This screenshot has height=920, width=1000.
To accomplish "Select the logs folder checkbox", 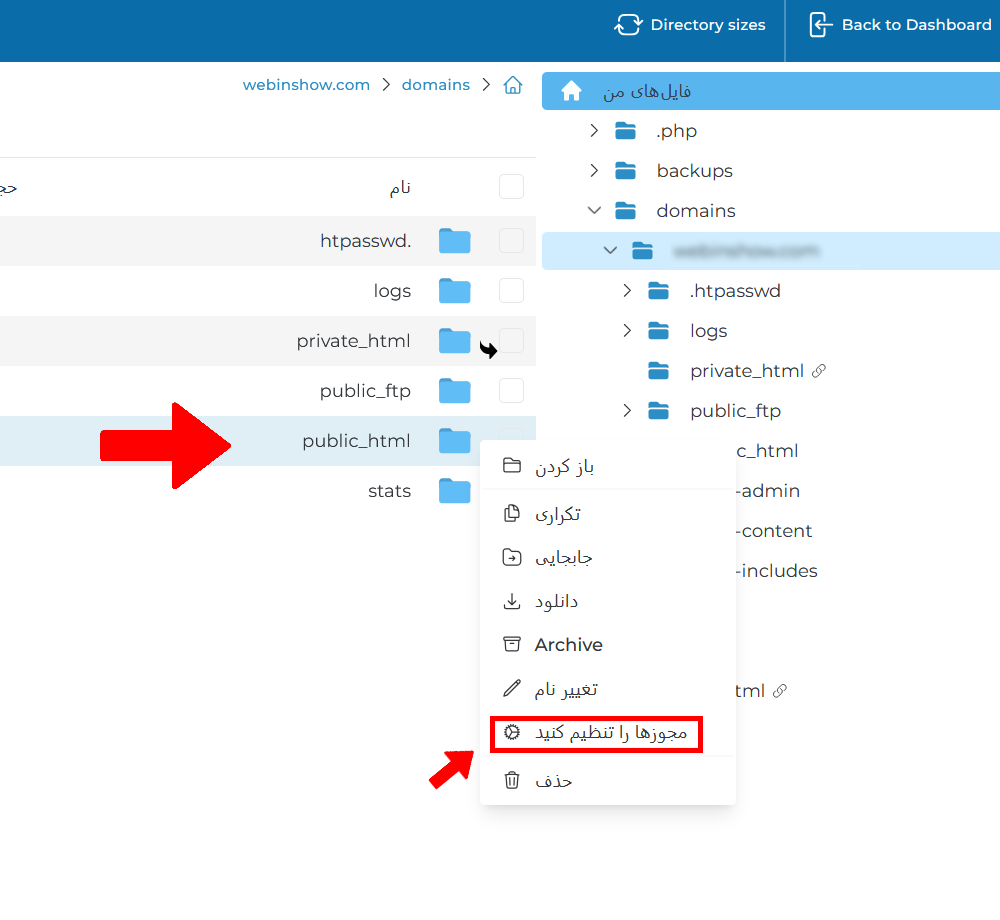I will (511, 291).
